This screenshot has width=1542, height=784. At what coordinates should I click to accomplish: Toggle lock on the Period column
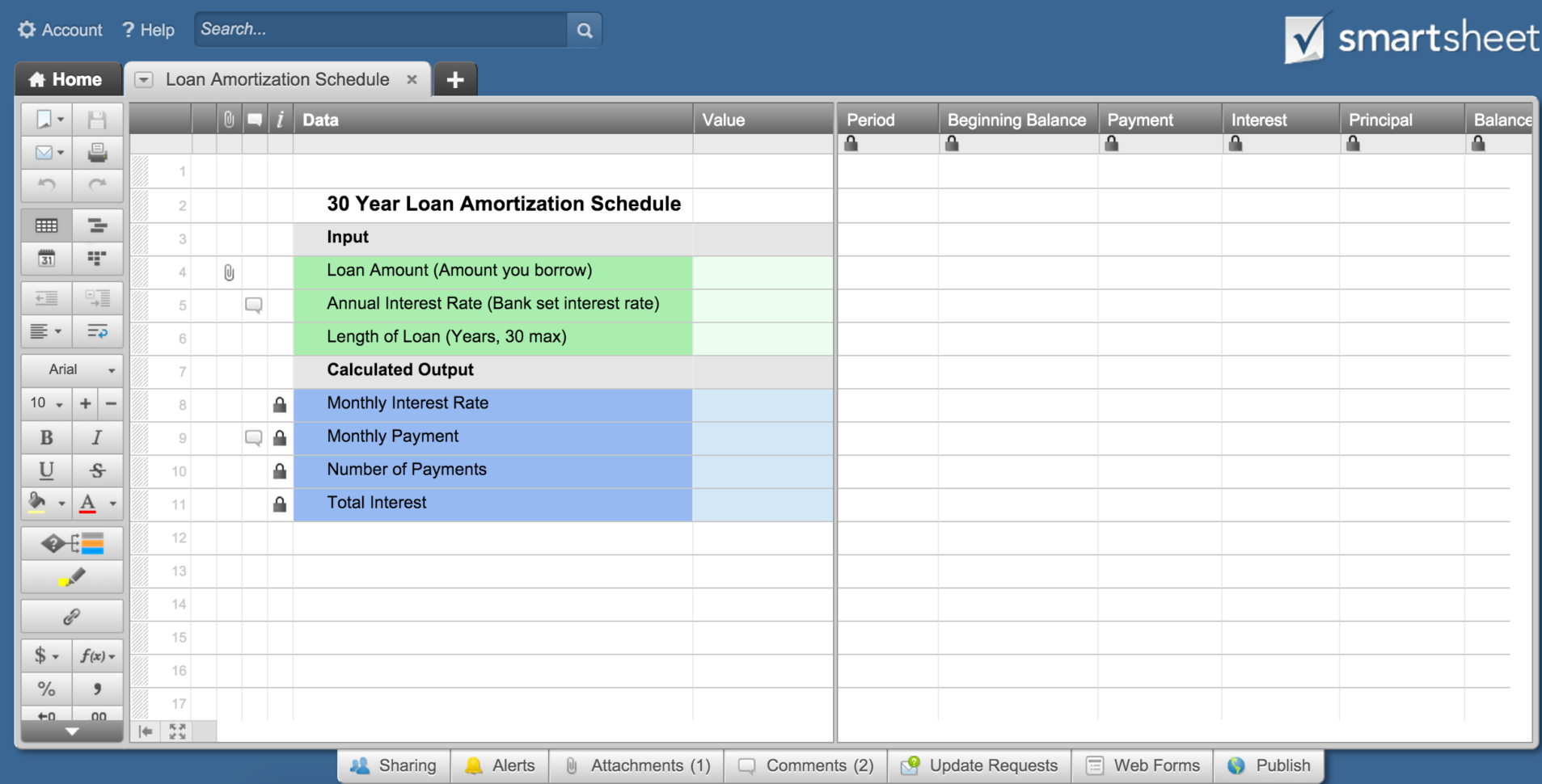[x=851, y=143]
